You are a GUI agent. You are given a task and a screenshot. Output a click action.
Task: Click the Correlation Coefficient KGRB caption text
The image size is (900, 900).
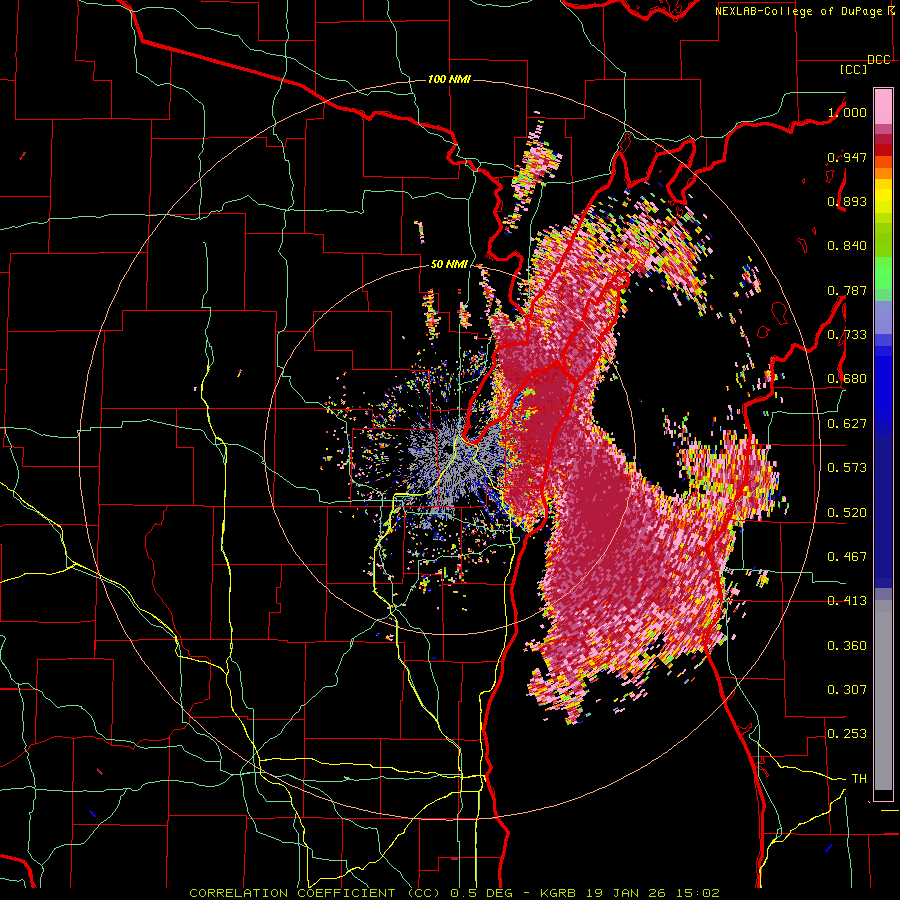pos(454,893)
